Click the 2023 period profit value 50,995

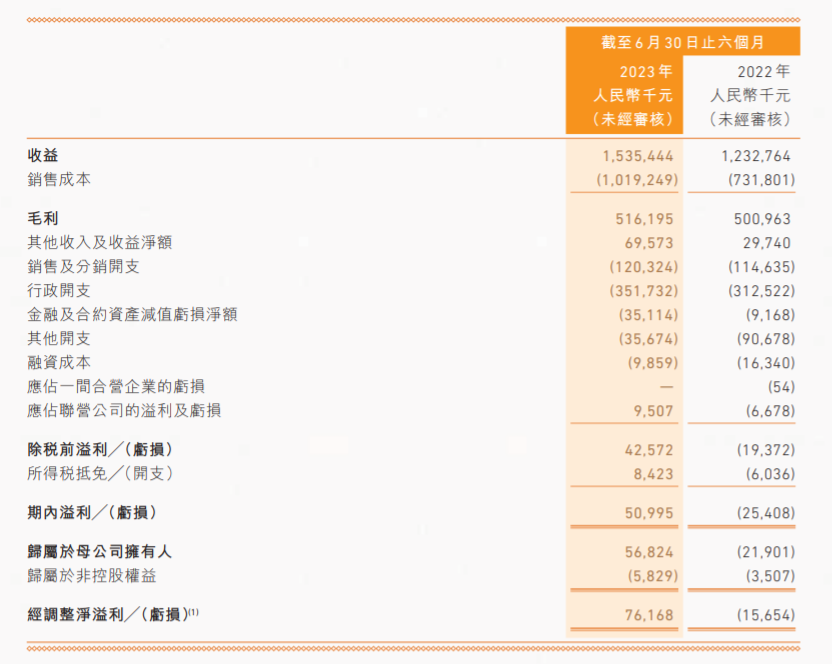[649, 513]
